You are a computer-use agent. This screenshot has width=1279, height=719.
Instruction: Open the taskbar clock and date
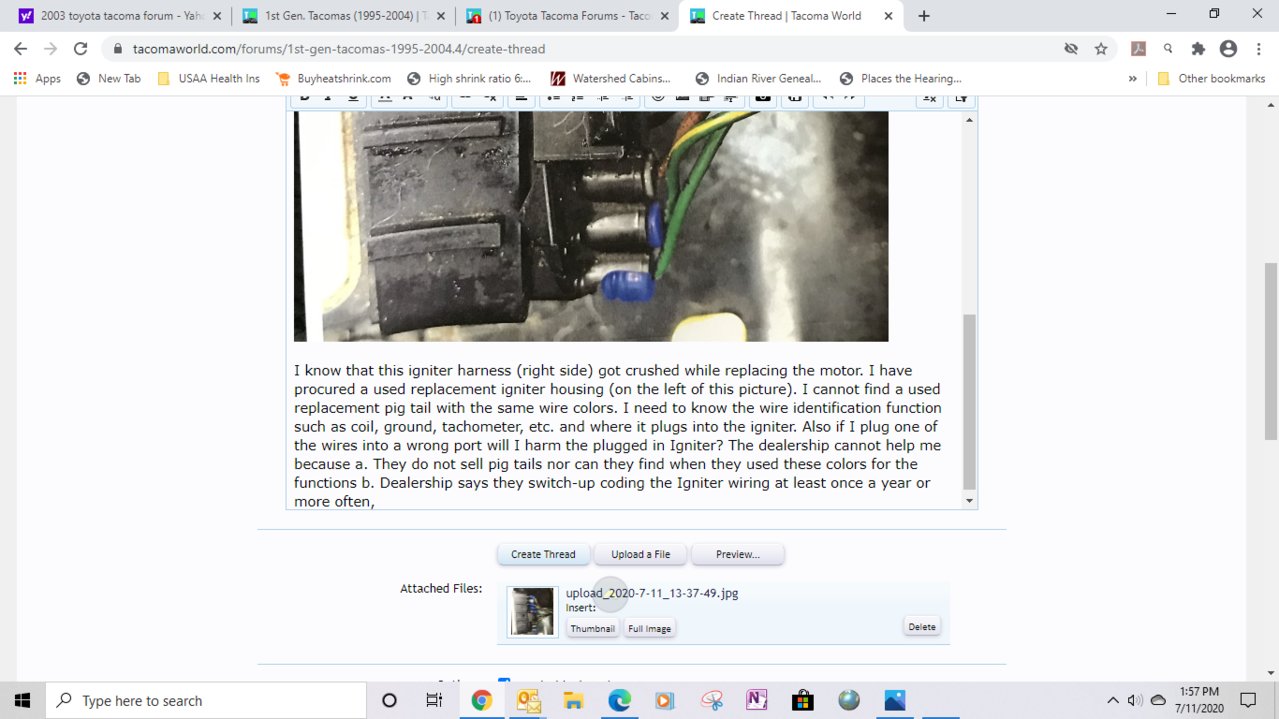(x=1199, y=700)
